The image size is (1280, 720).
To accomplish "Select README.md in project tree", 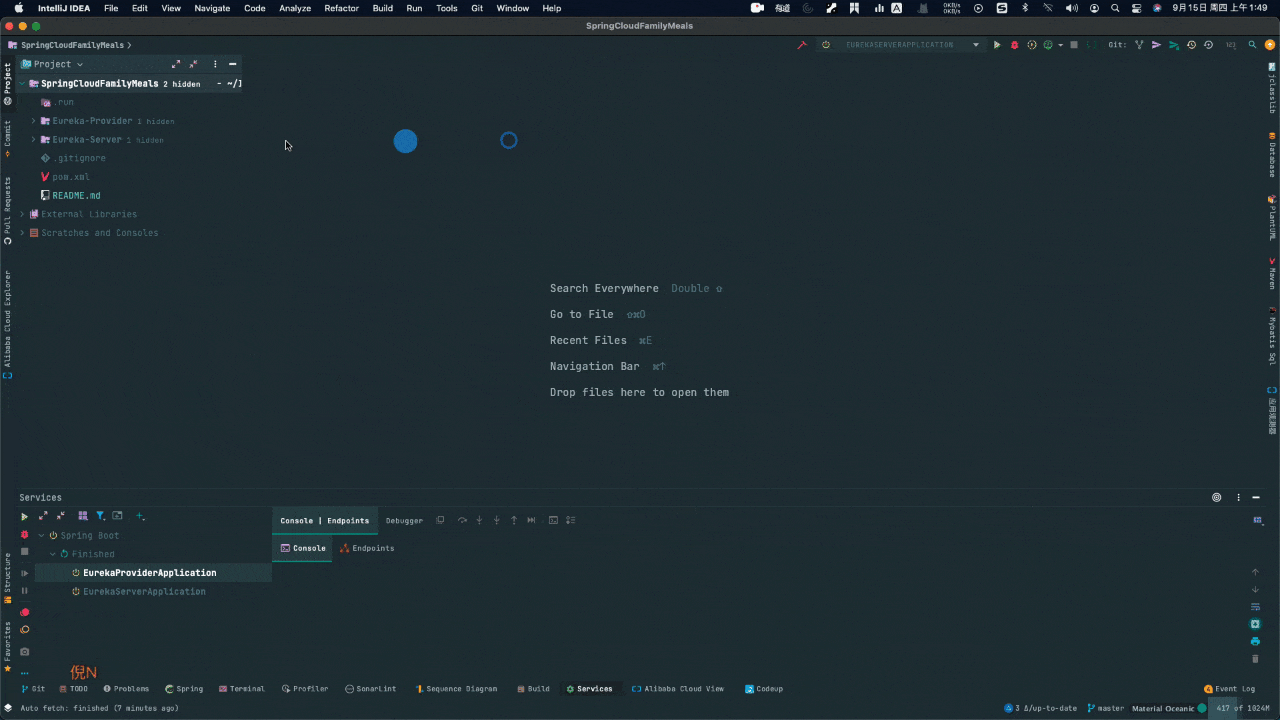I will [x=76, y=196].
